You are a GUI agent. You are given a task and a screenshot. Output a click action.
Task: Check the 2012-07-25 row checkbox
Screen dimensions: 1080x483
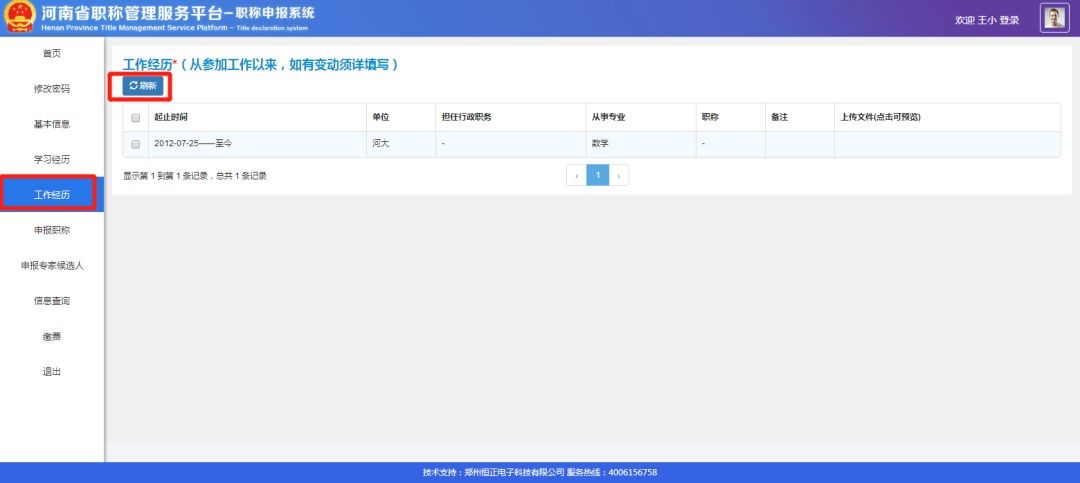[x=136, y=144]
